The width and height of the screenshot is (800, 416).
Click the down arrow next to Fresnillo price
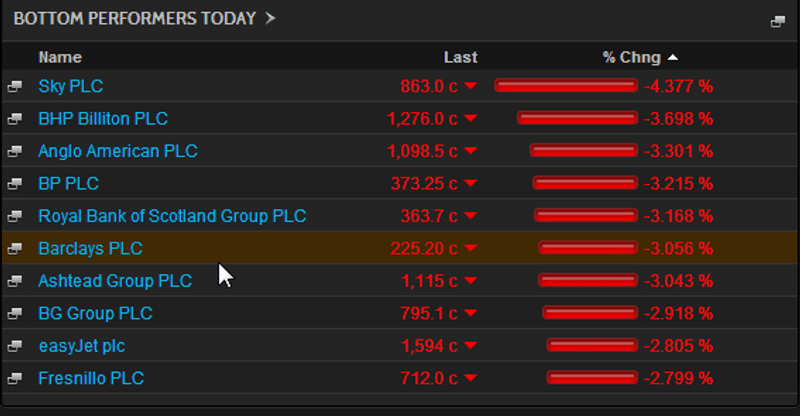pyautogui.click(x=470, y=378)
